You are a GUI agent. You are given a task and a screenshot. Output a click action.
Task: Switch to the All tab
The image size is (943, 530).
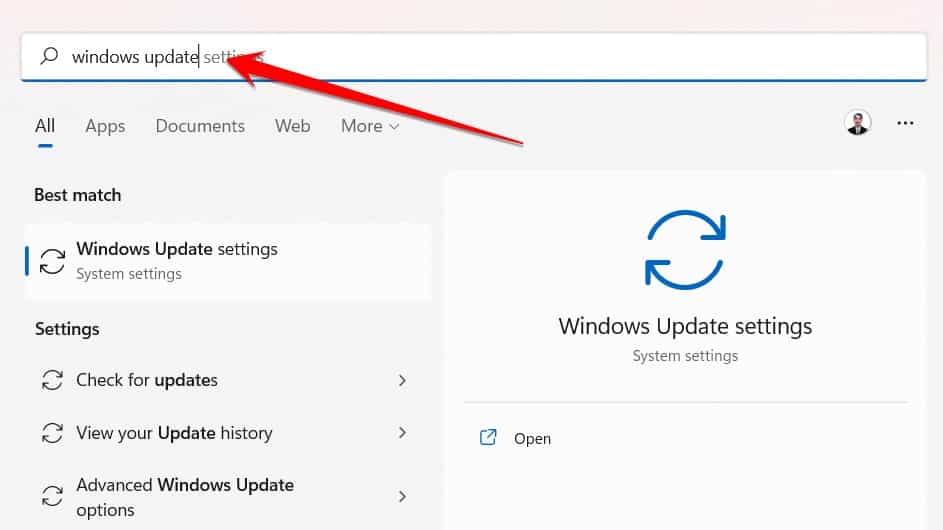point(45,126)
